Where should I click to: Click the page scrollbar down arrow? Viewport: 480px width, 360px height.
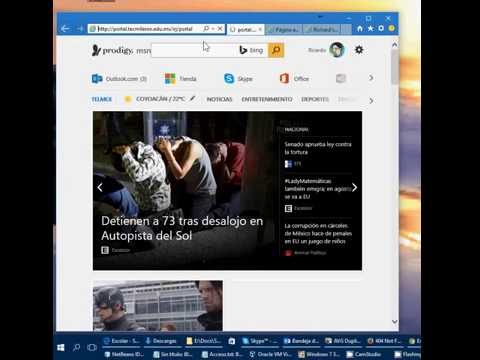point(395,322)
